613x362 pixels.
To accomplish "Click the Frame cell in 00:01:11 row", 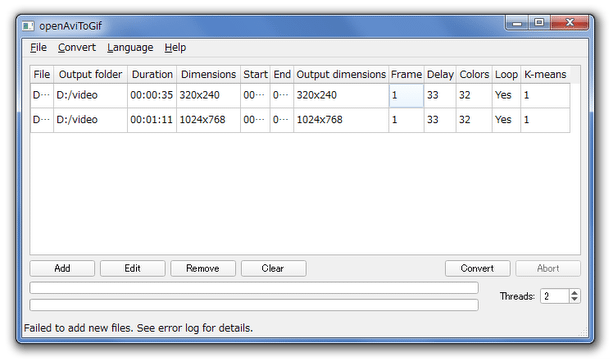I will point(406,120).
